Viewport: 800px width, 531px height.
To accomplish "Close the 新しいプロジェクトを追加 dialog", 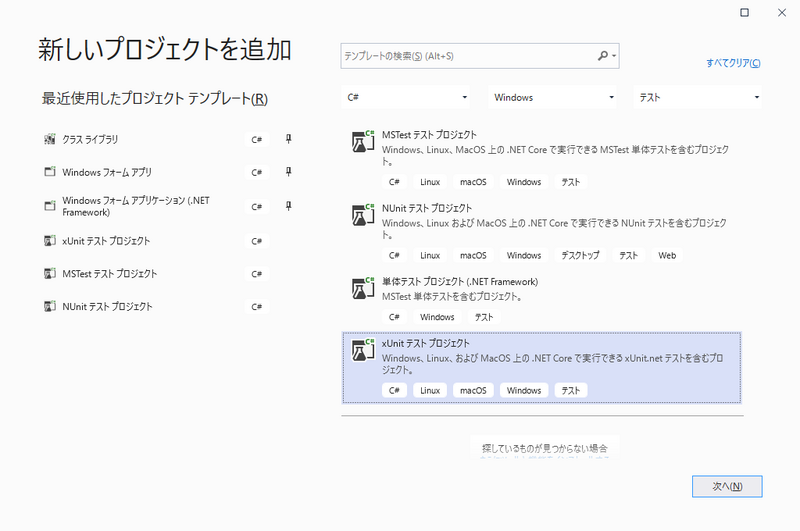I will click(782, 12).
